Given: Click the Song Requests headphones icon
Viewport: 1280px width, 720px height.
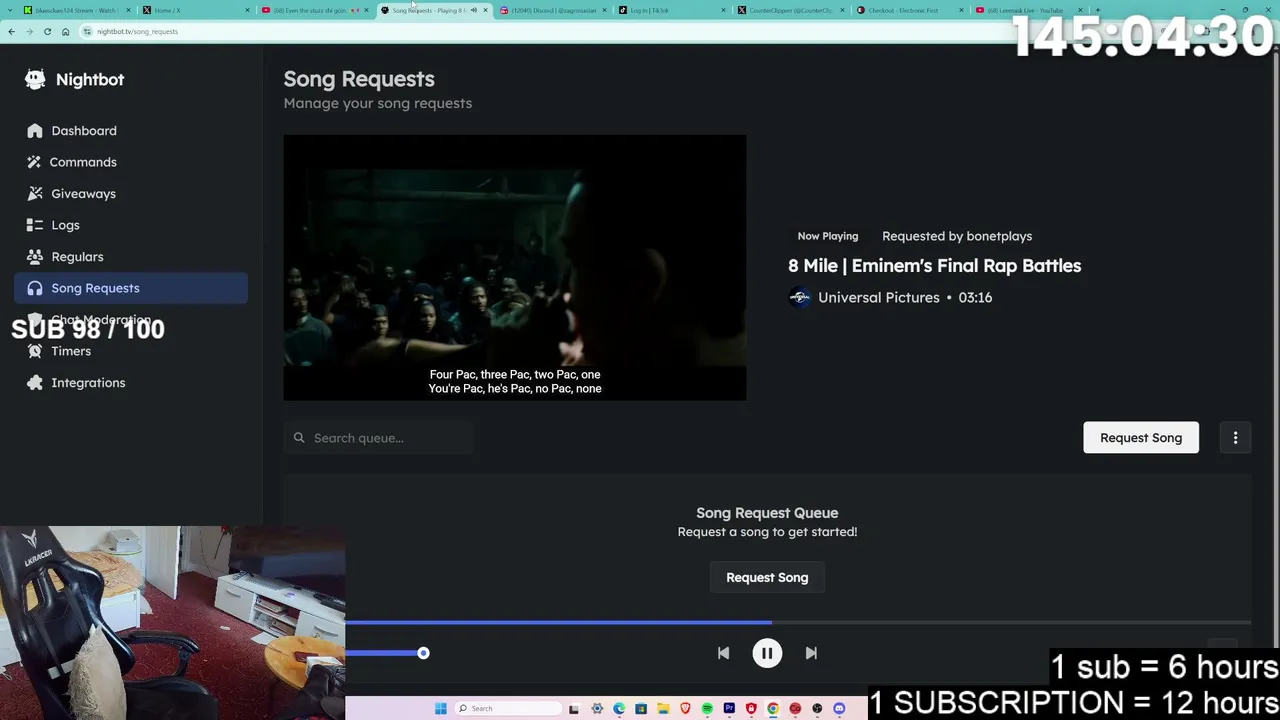Looking at the screenshot, I should (35, 288).
